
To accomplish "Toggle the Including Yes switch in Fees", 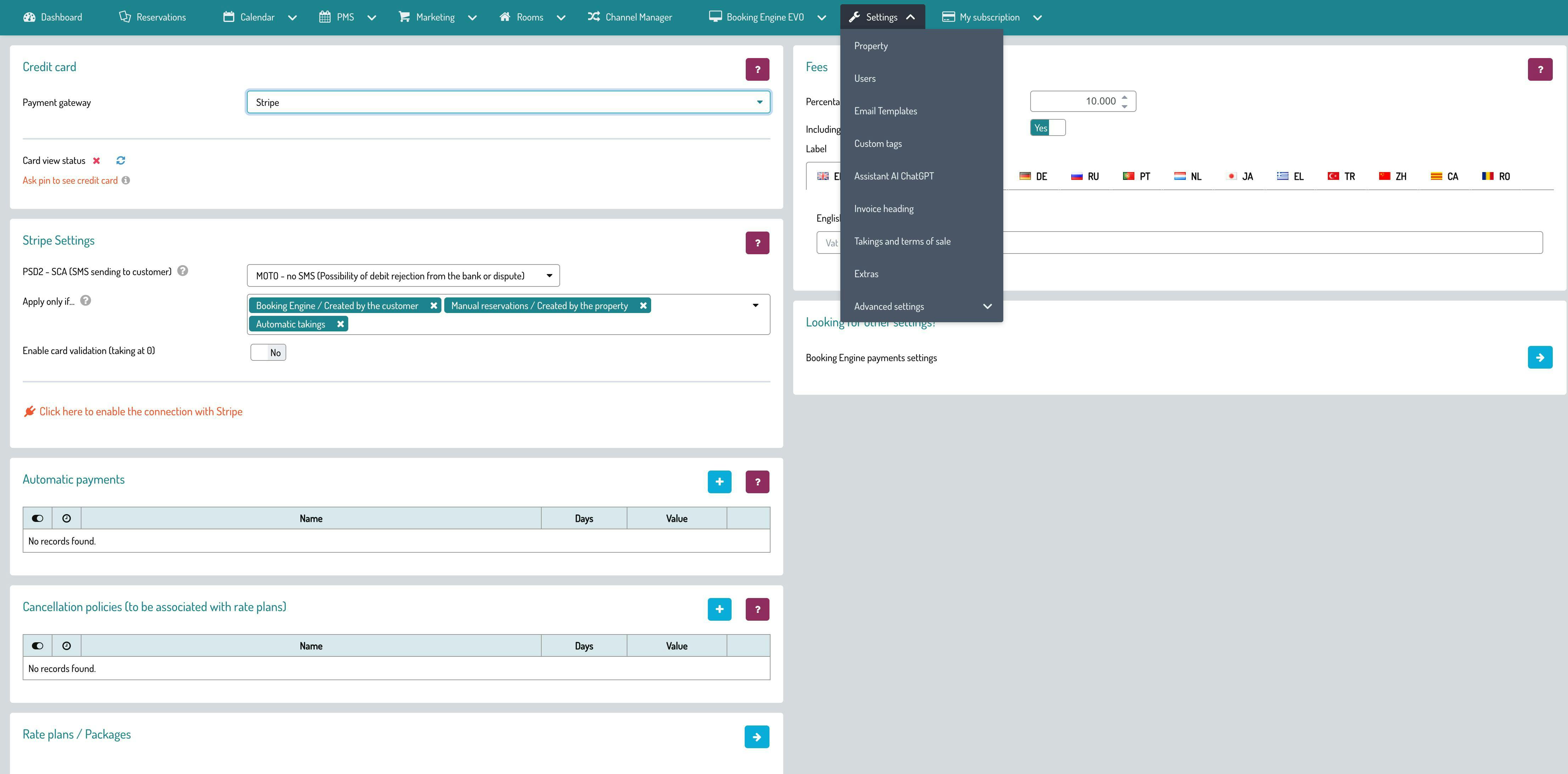I will pyautogui.click(x=1047, y=128).
